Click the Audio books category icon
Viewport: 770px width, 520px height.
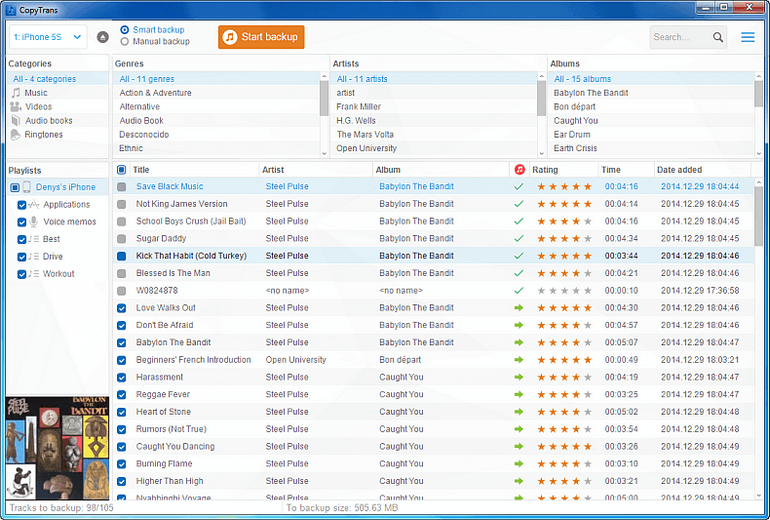[16, 121]
